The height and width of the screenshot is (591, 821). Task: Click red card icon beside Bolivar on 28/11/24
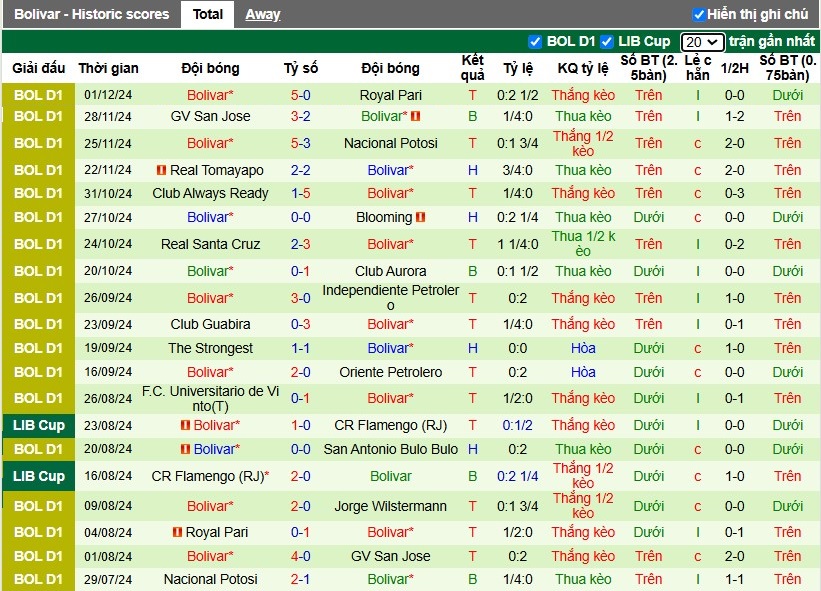[x=416, y=116]
